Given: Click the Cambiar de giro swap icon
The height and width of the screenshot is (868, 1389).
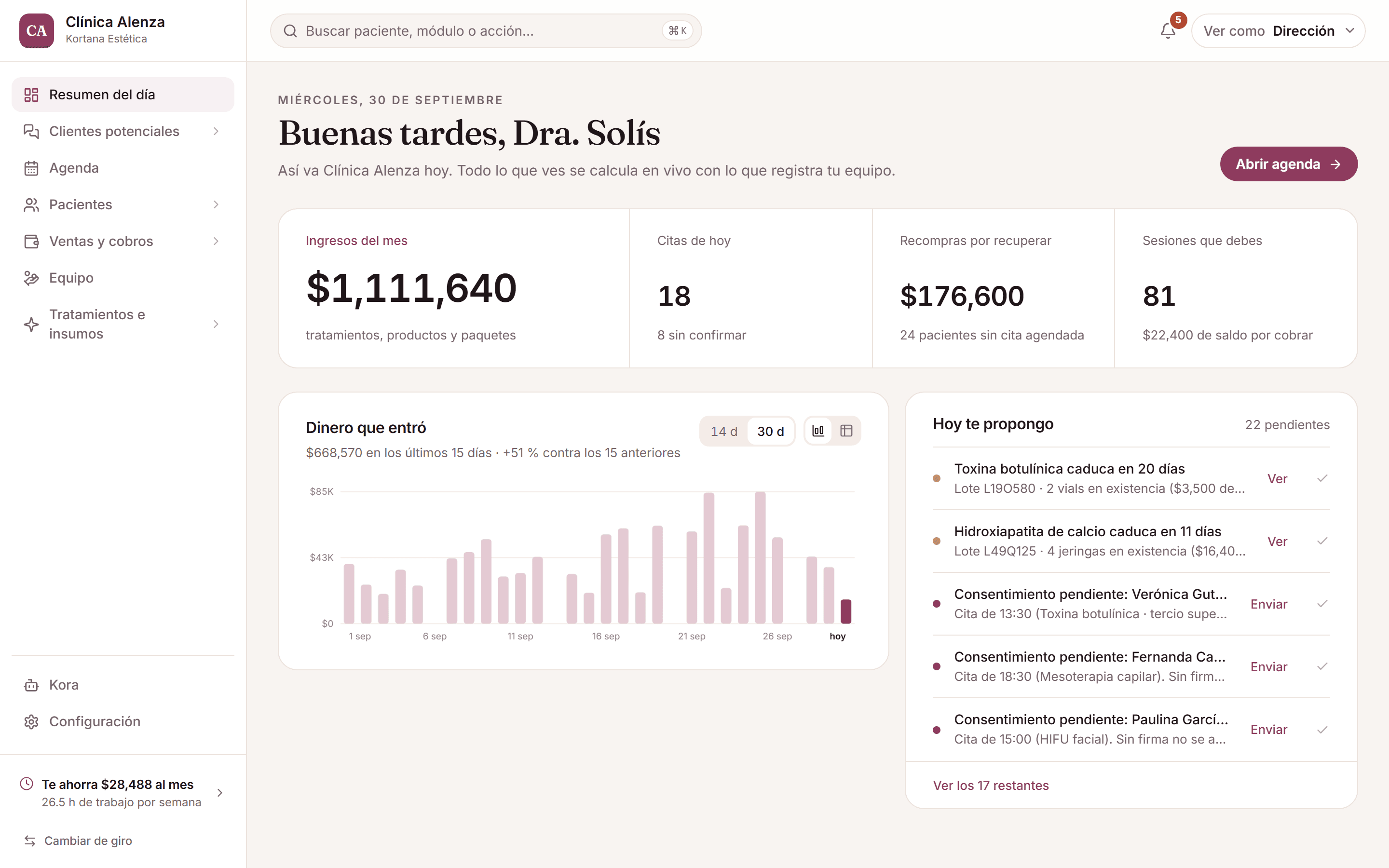Looking at the screenshot, I should (x=30, y=841).
